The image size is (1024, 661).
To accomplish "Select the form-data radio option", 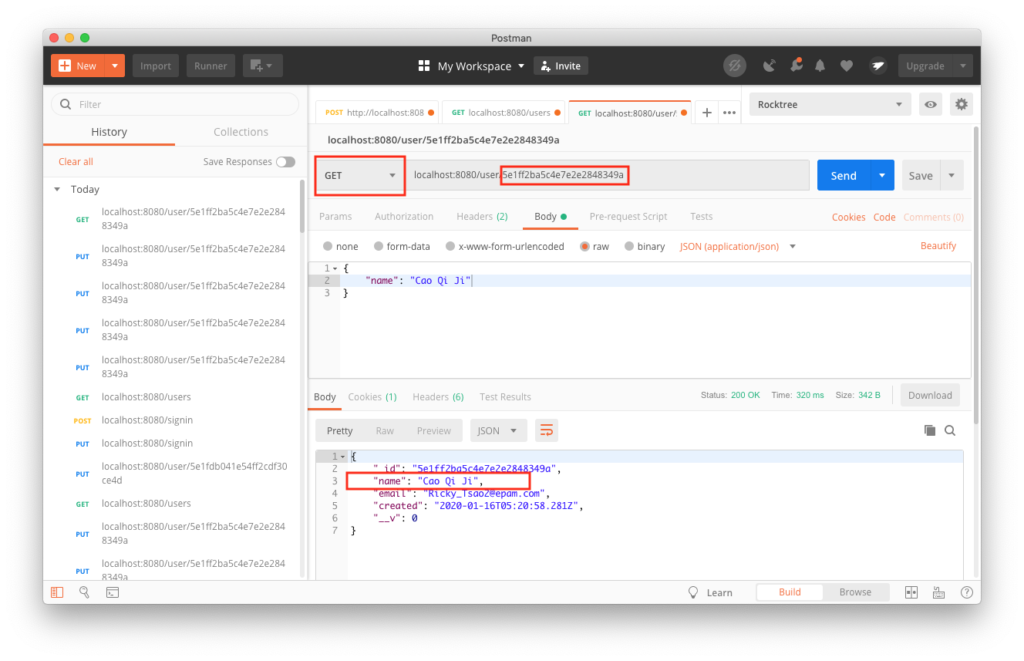I will click(x=378, y=246).
